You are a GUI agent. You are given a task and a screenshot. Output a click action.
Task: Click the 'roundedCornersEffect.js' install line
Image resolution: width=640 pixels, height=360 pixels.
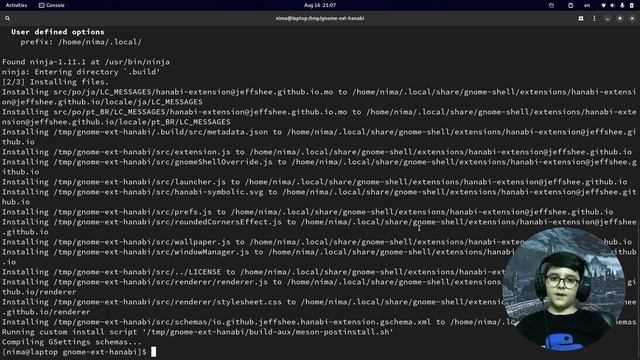(x=319, y=227)
